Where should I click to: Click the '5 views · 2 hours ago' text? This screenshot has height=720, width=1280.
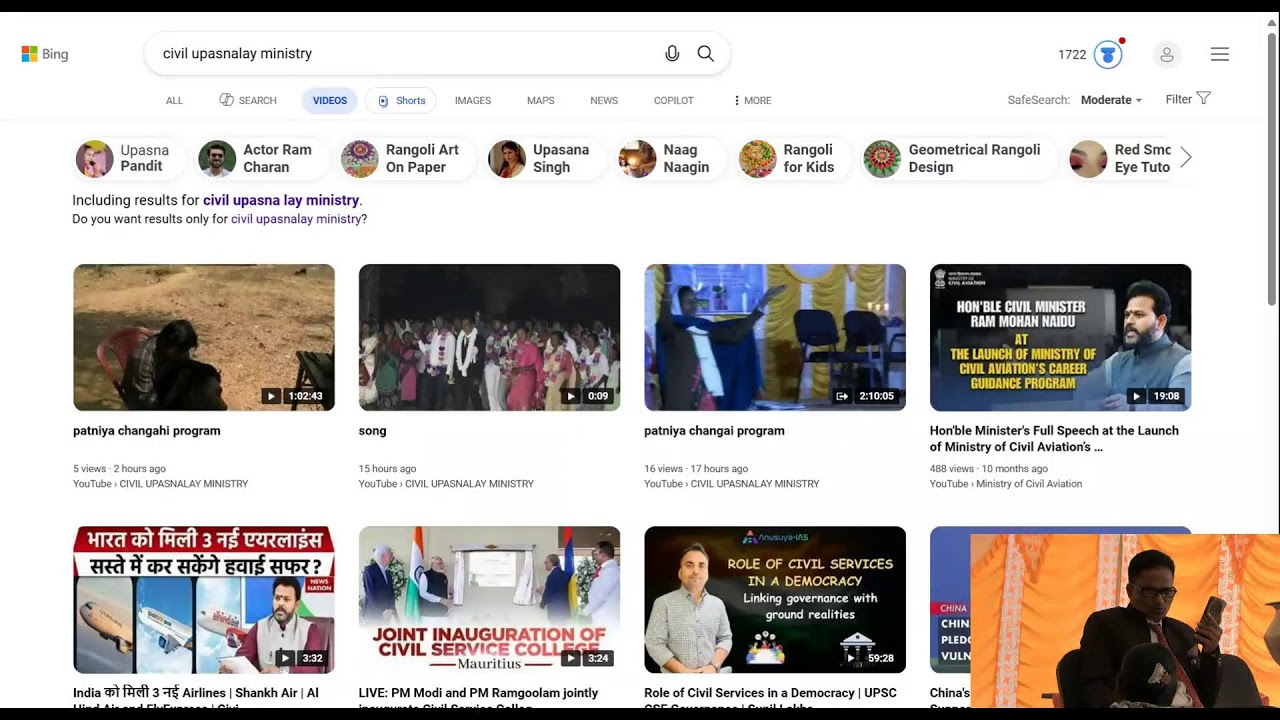119,469
